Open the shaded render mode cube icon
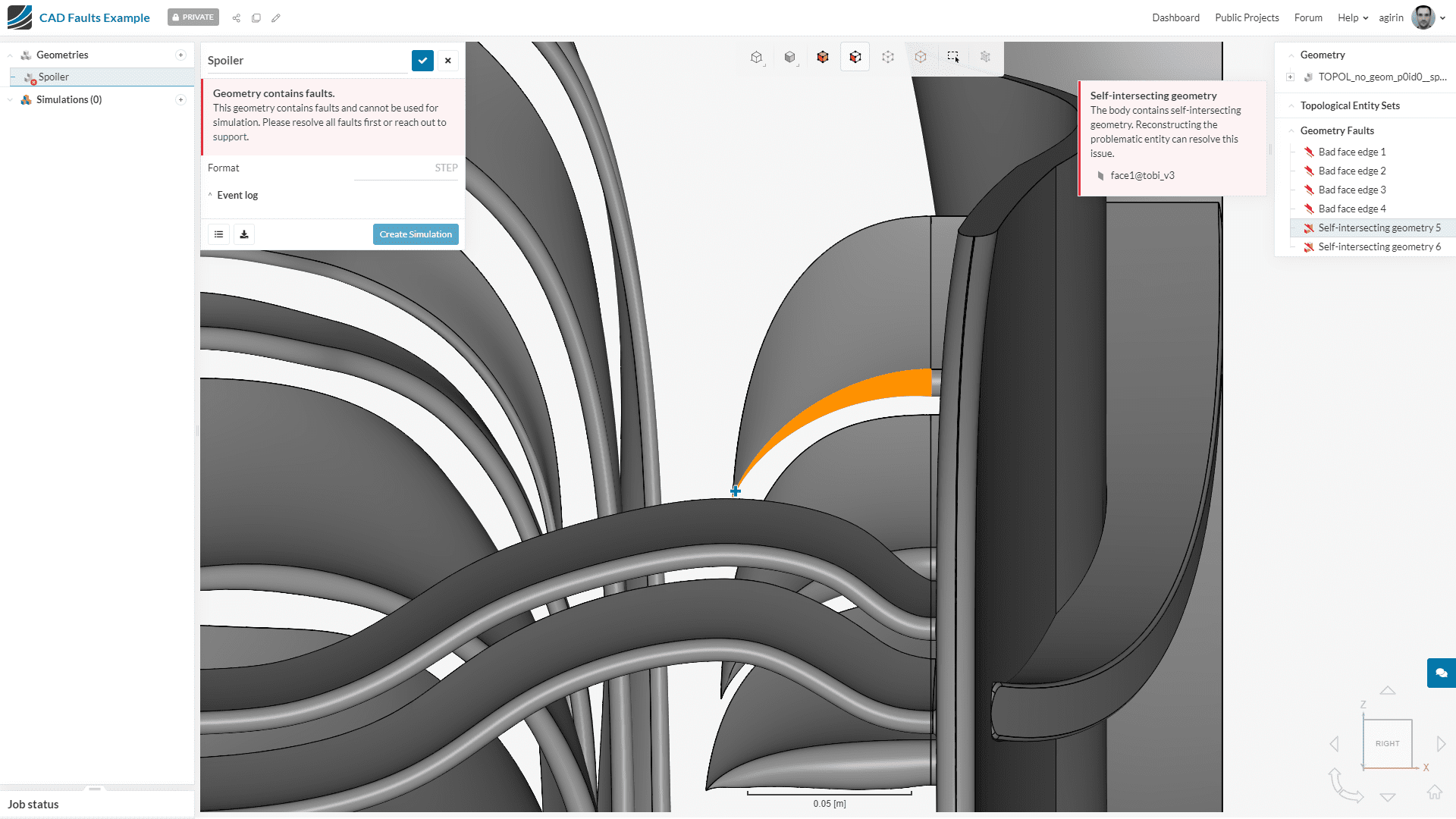Viewport: 1456px width, 819px height. (x=789, y=57)
